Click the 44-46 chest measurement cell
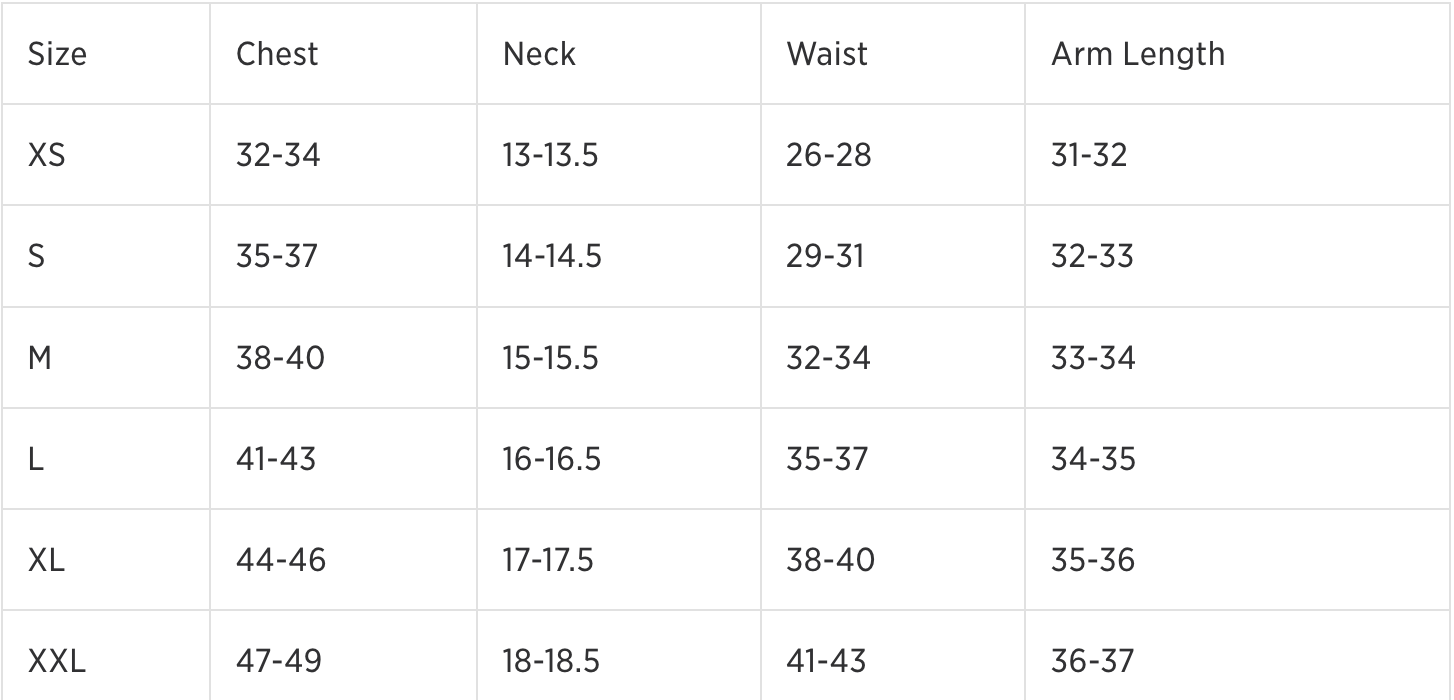1454x700 pixels. tap(280, 560)
